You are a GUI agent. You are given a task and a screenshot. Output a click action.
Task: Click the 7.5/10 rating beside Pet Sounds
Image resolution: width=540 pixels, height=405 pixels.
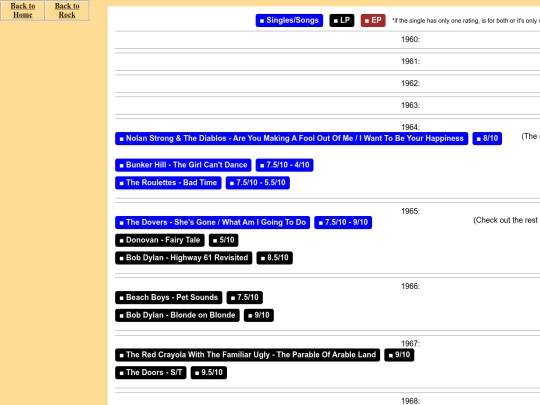[x=245, y=298]
